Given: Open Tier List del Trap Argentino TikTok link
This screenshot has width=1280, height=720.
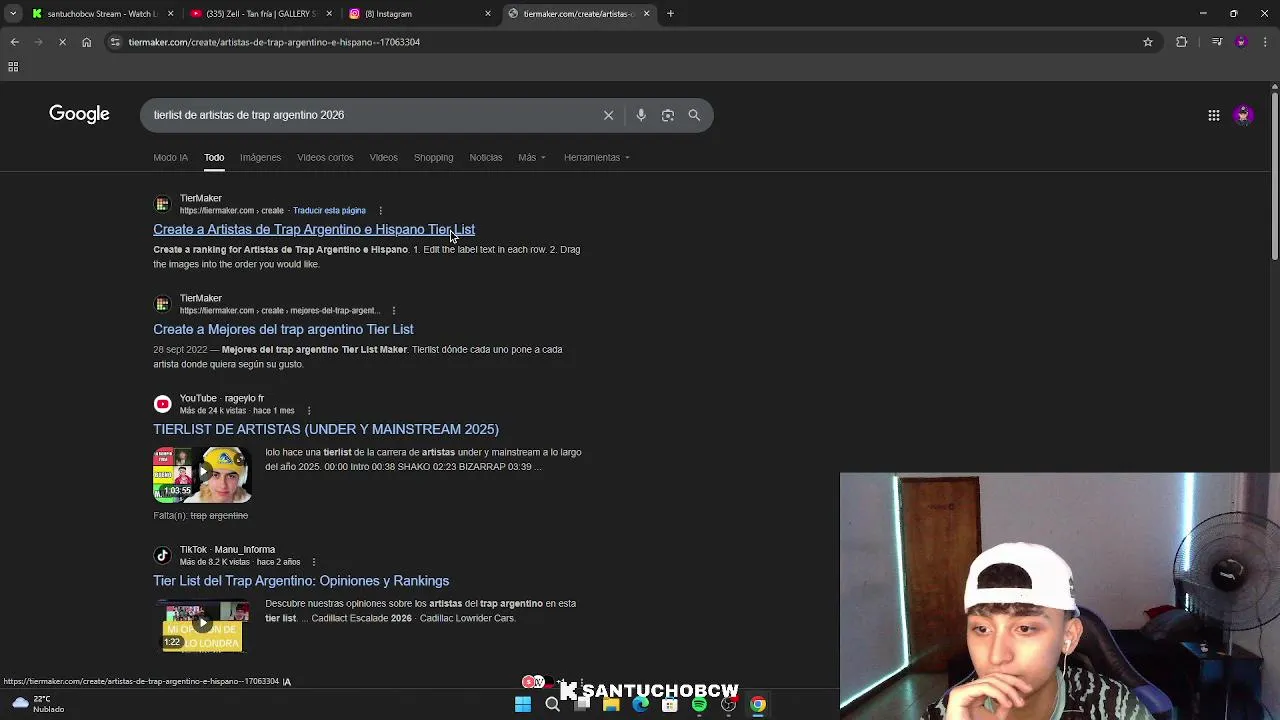Looking at the screenshot, I should coord(301,581).
